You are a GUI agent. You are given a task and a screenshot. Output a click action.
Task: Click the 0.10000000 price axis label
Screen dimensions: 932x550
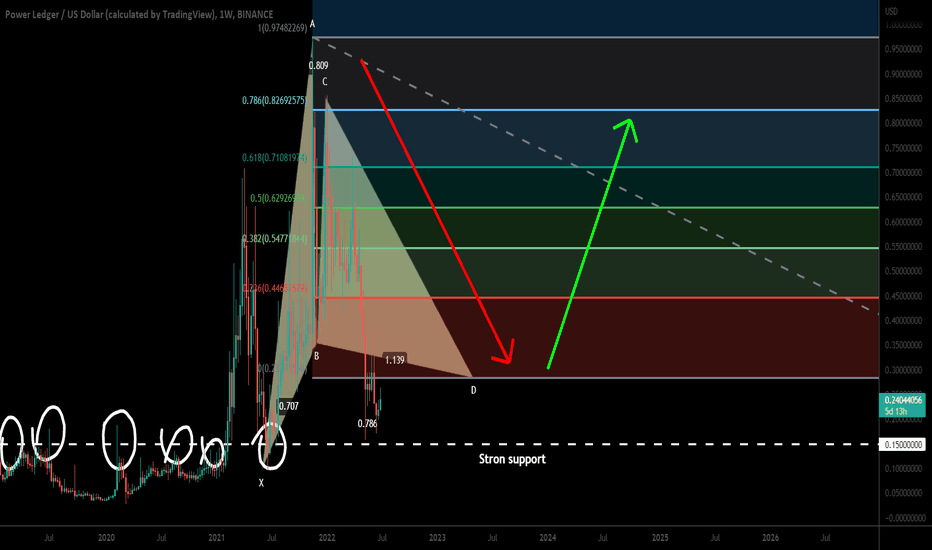(x=903, y=469)
